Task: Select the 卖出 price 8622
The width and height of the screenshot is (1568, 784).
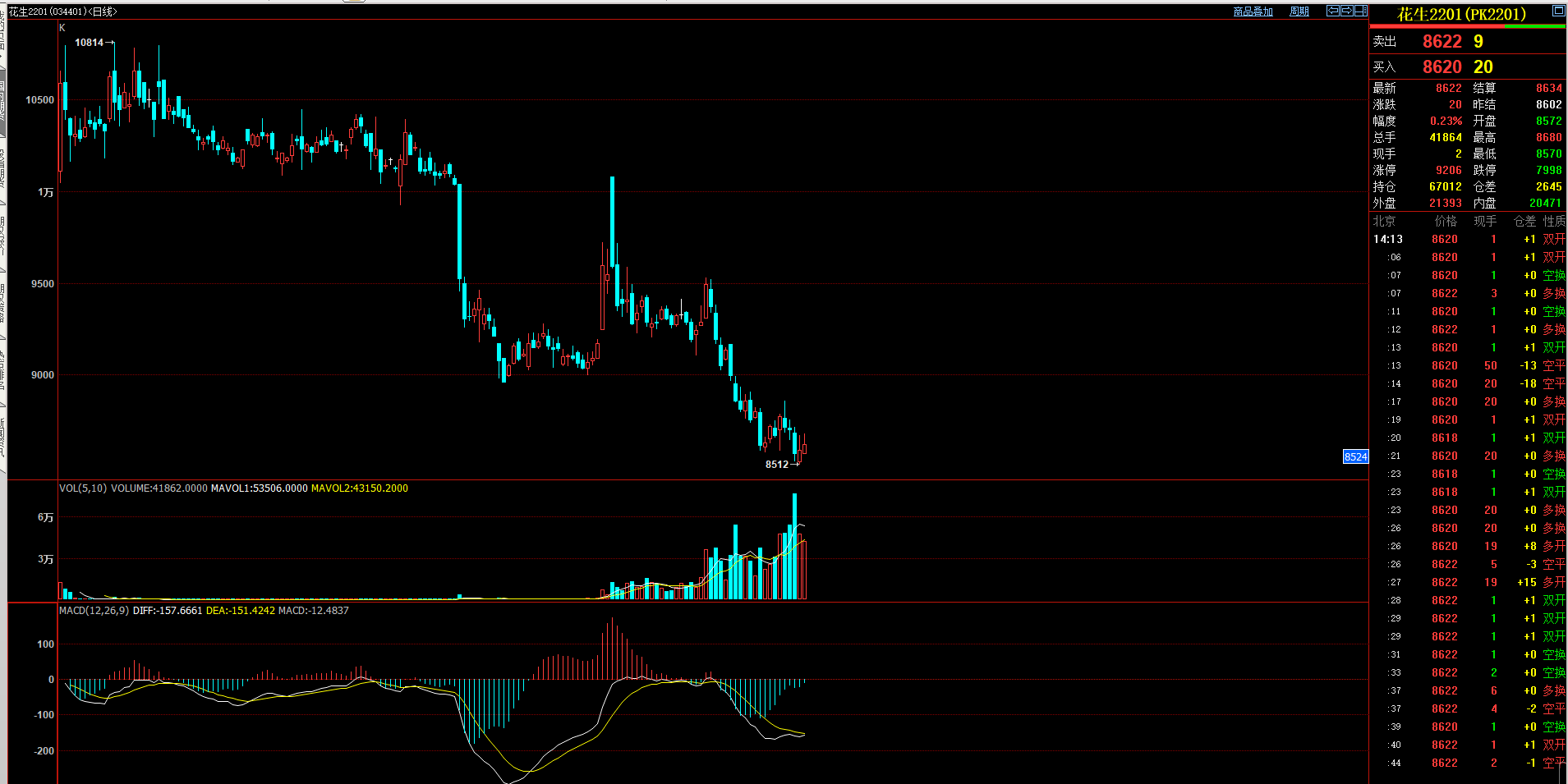Action: [x=1442, y=41]
